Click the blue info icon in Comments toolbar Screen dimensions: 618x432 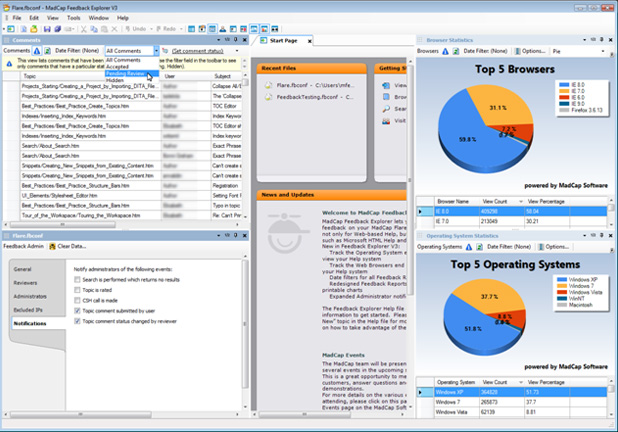37,51
